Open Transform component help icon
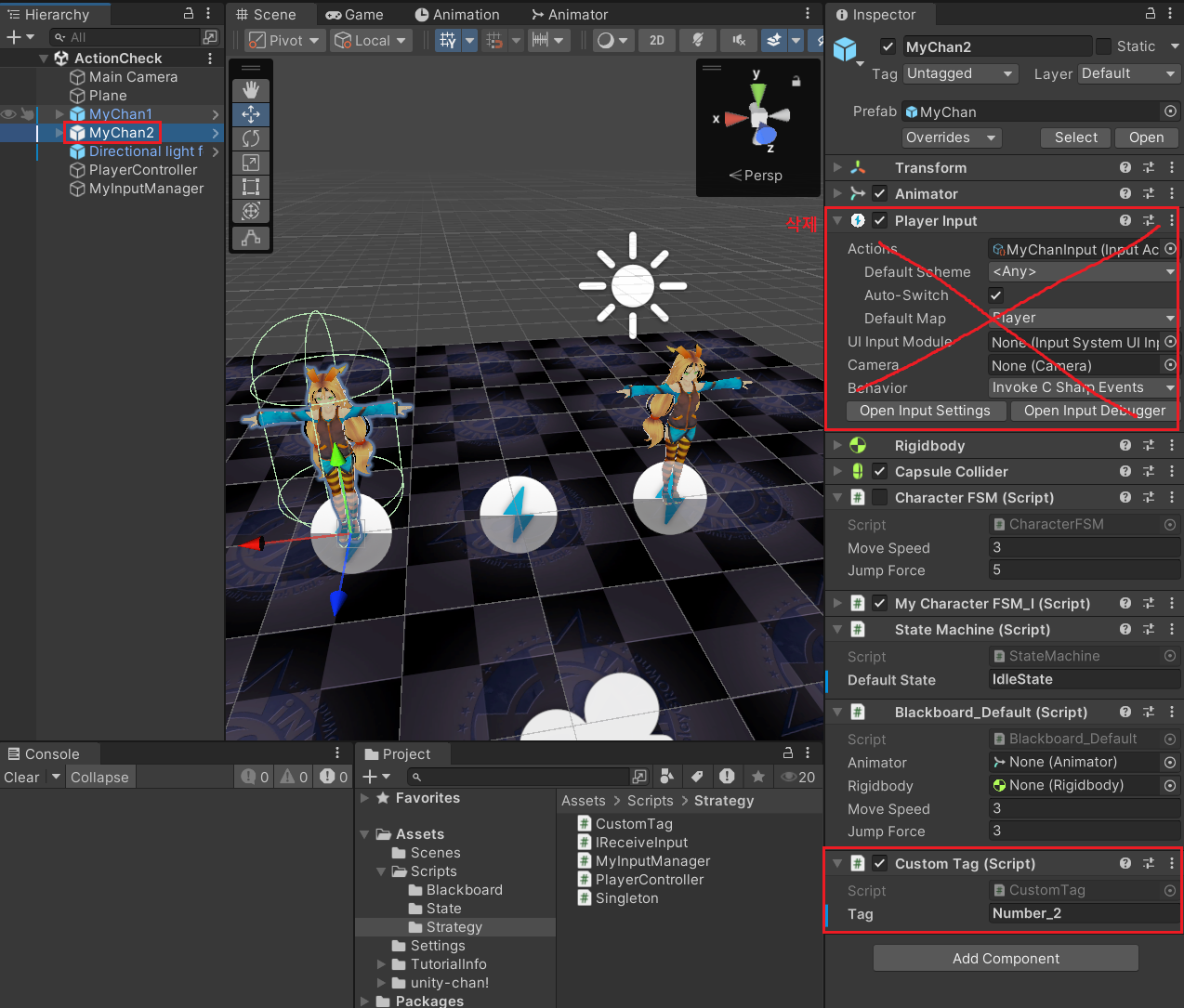 click(1125, 167)
